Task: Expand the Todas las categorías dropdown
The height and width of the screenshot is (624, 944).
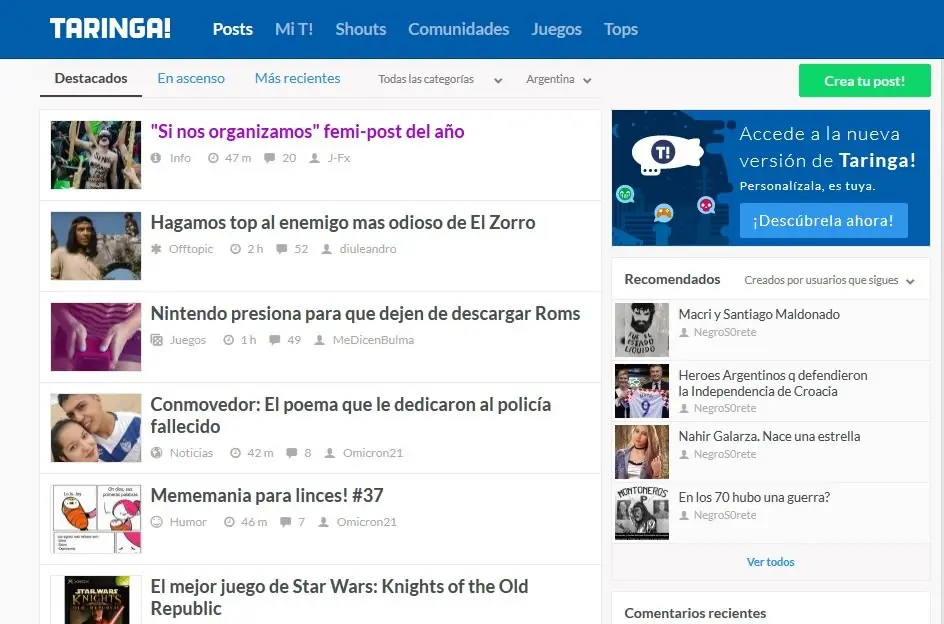Action: coord(440,79)
